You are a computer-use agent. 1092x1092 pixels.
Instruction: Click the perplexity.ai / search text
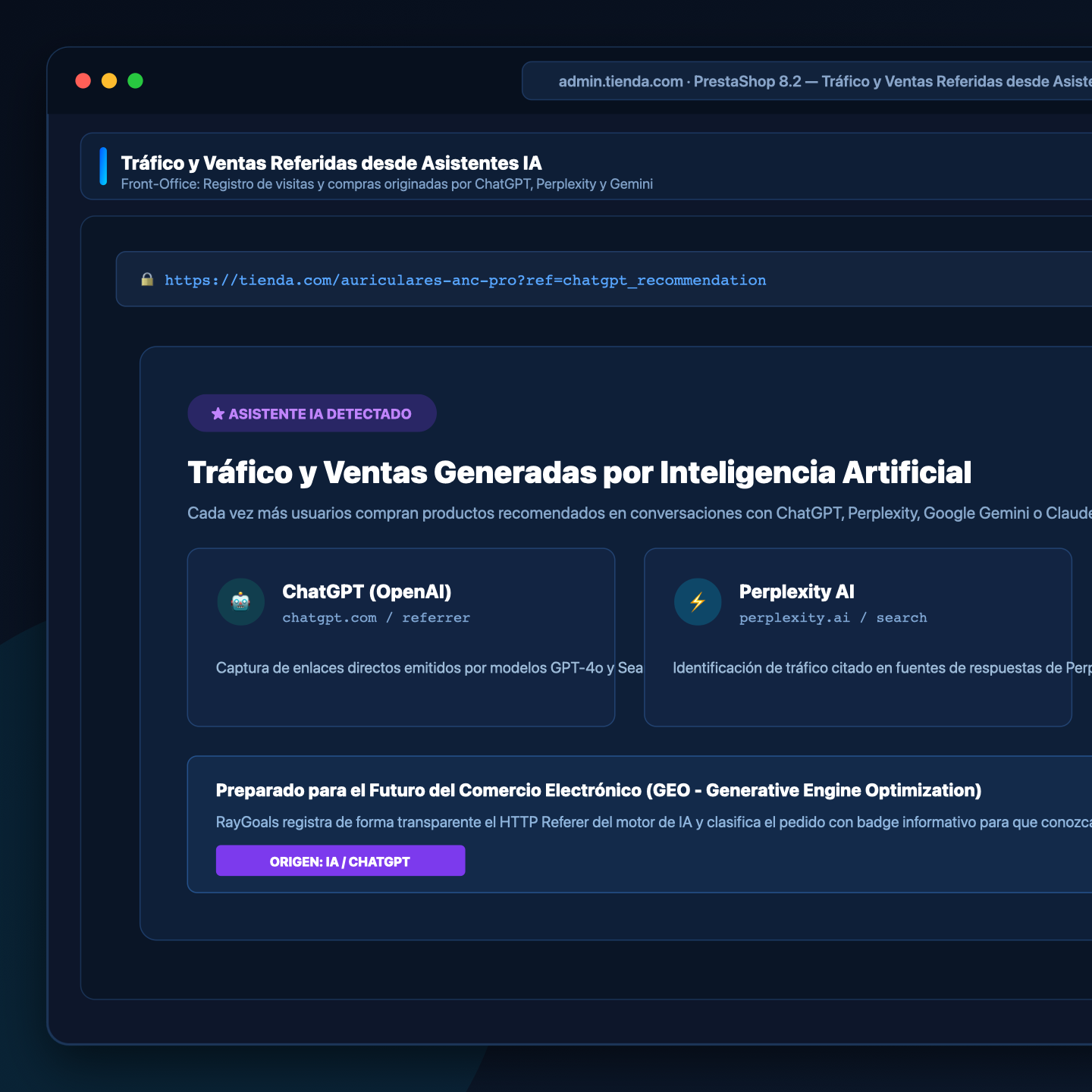833,618
